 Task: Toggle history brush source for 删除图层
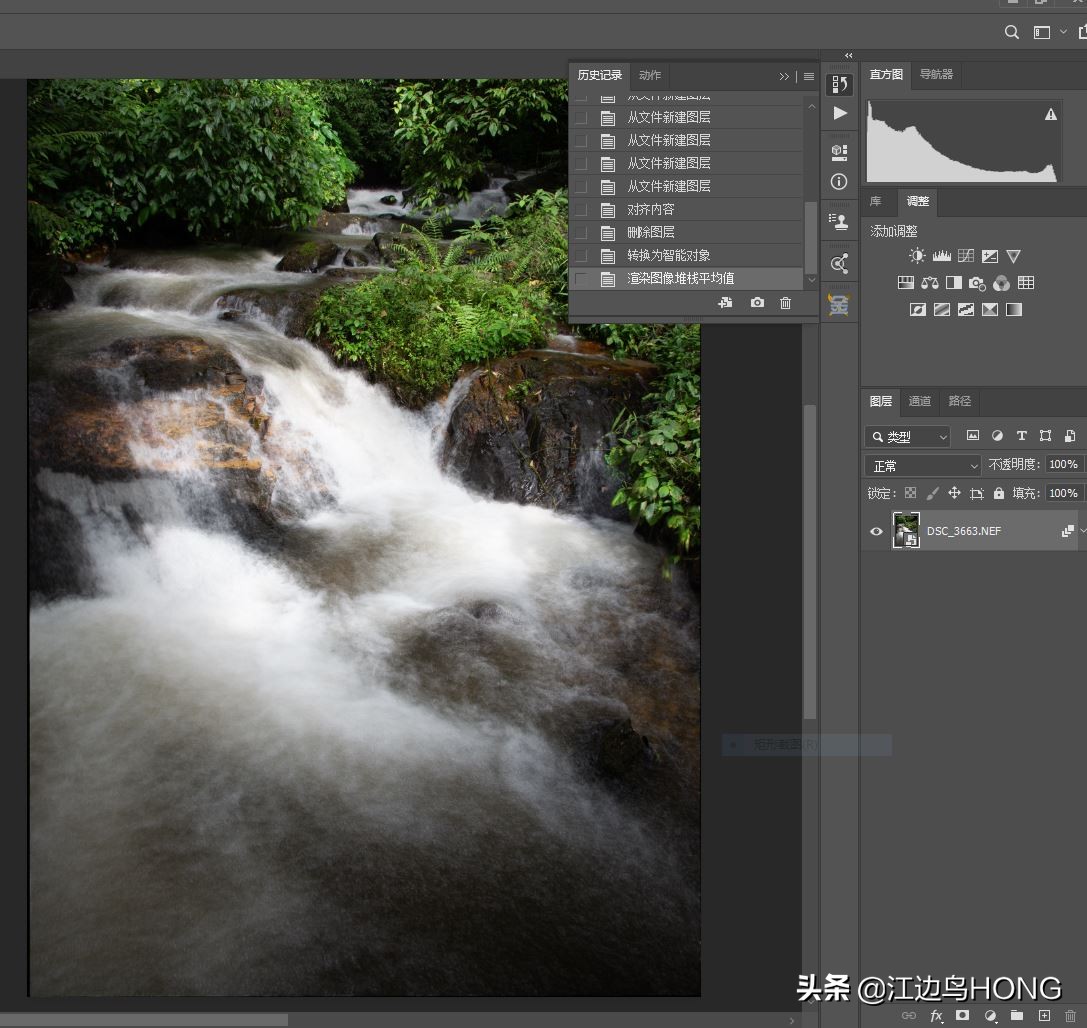point(580,232)
